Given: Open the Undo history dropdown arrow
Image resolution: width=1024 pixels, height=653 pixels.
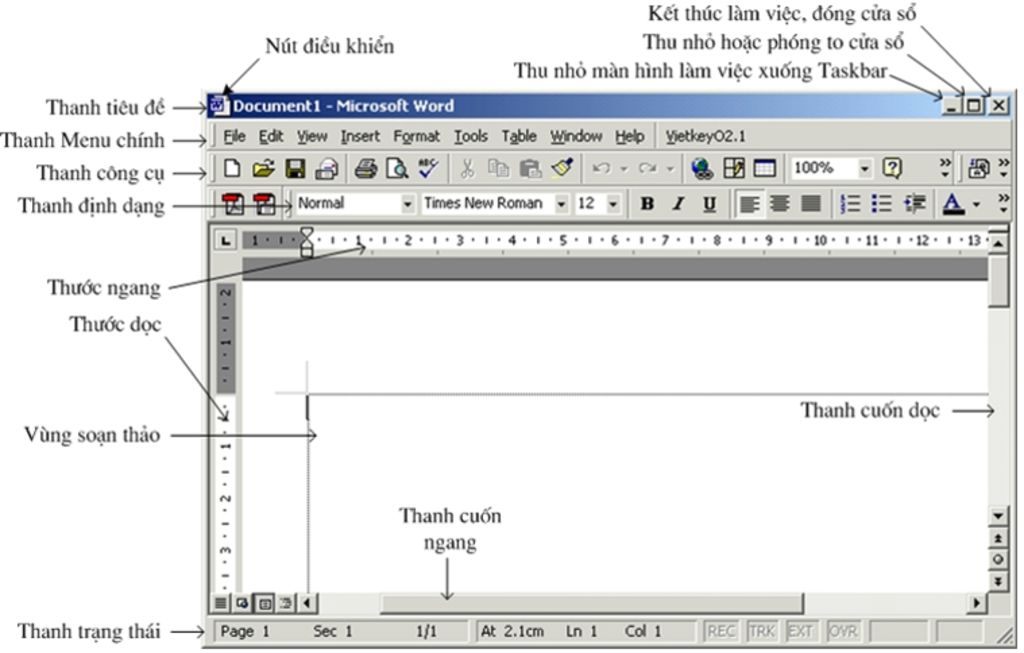Looking at the screenshot, I should [x=624, y=169].
